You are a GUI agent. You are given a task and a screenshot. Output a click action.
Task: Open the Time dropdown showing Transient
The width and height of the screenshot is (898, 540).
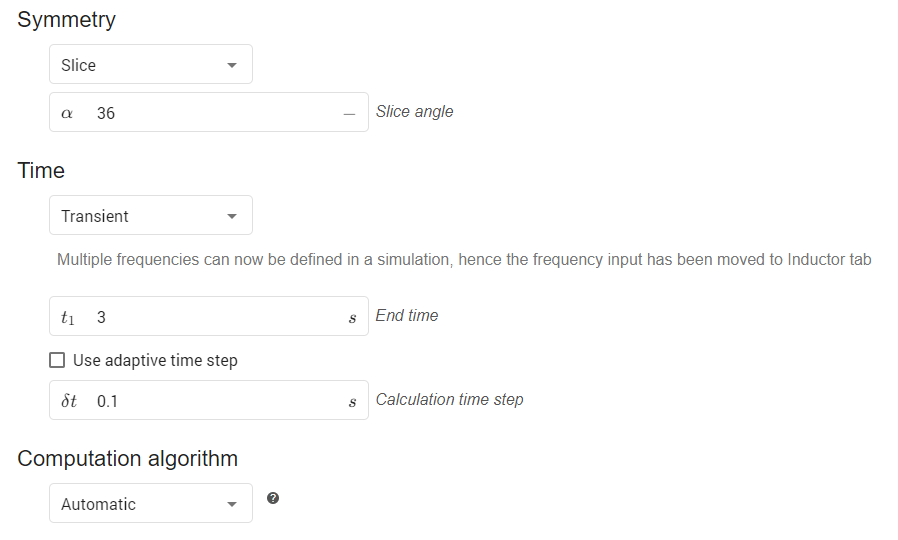tap(150, 216)
